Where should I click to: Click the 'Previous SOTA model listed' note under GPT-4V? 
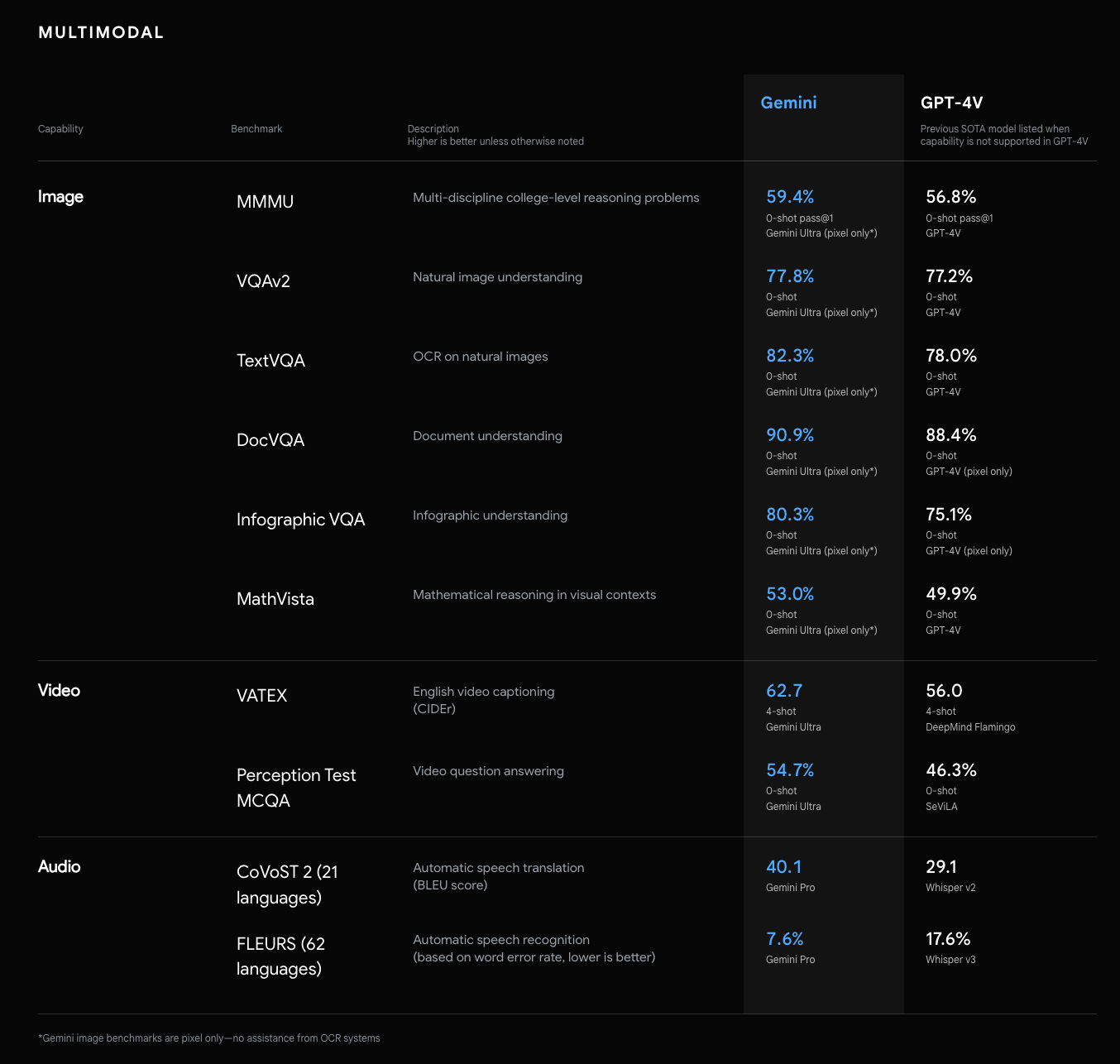tap(1004, 135)
